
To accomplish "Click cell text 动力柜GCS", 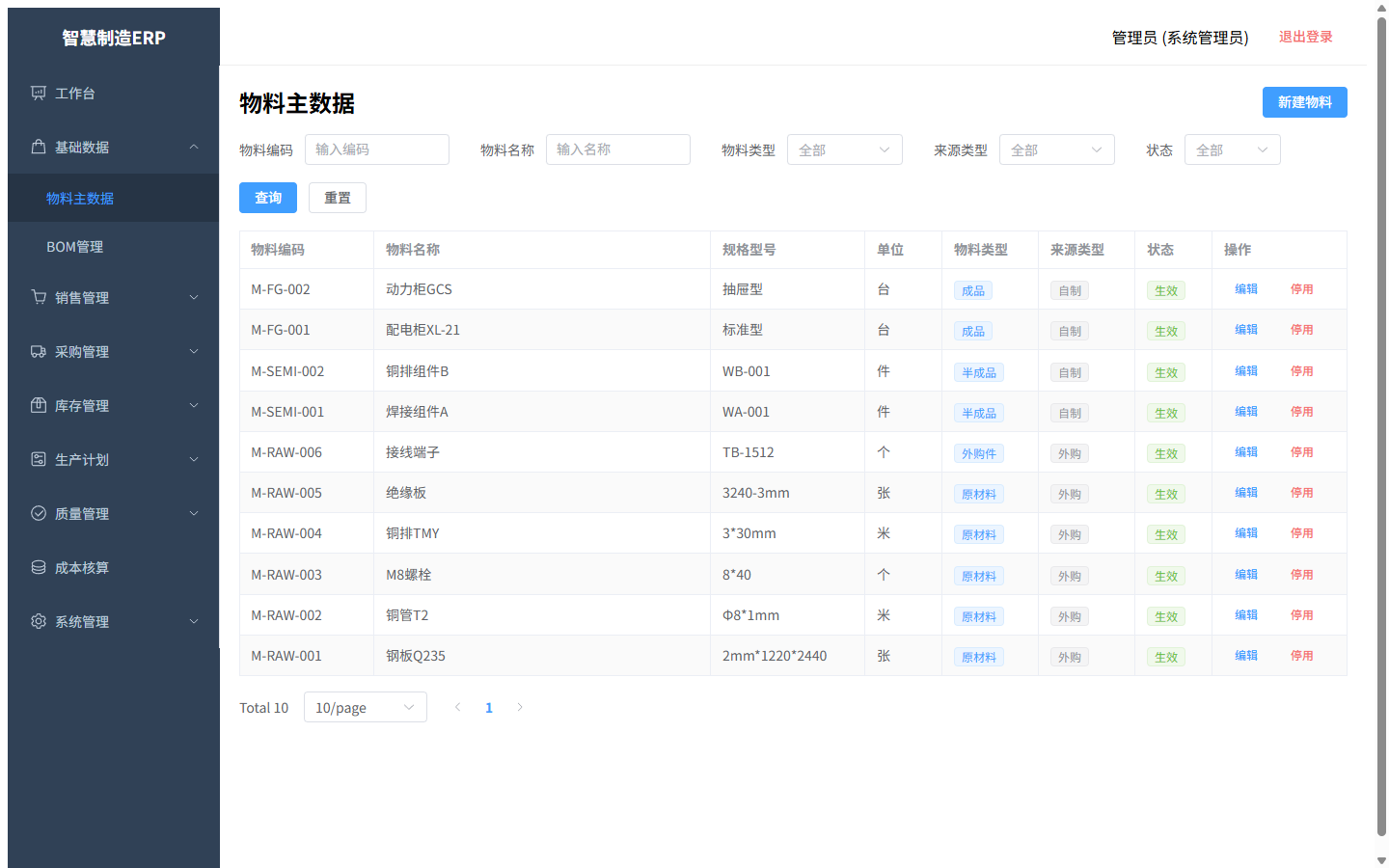I will point(419,289).
